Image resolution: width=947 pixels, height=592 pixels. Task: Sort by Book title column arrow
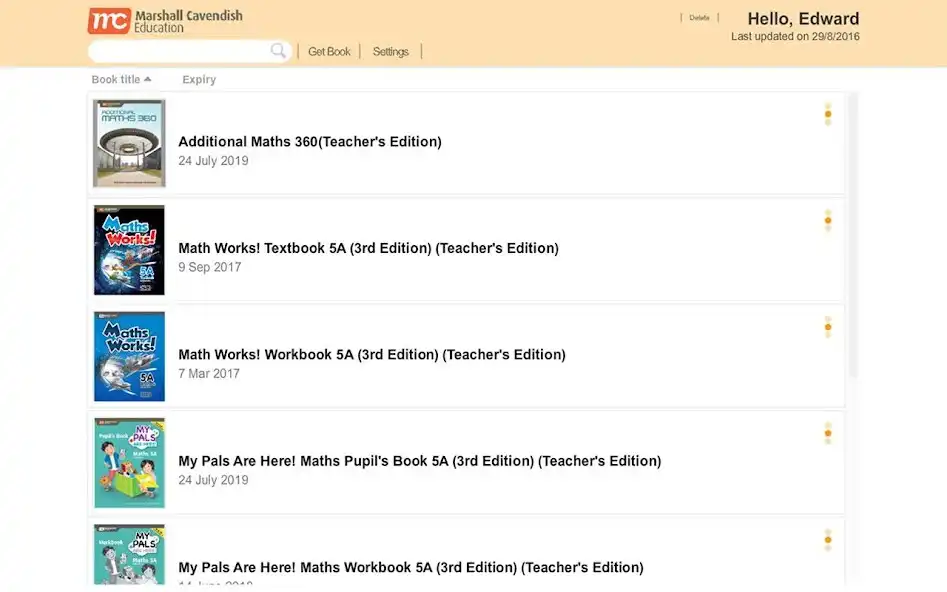coord(147,79)
